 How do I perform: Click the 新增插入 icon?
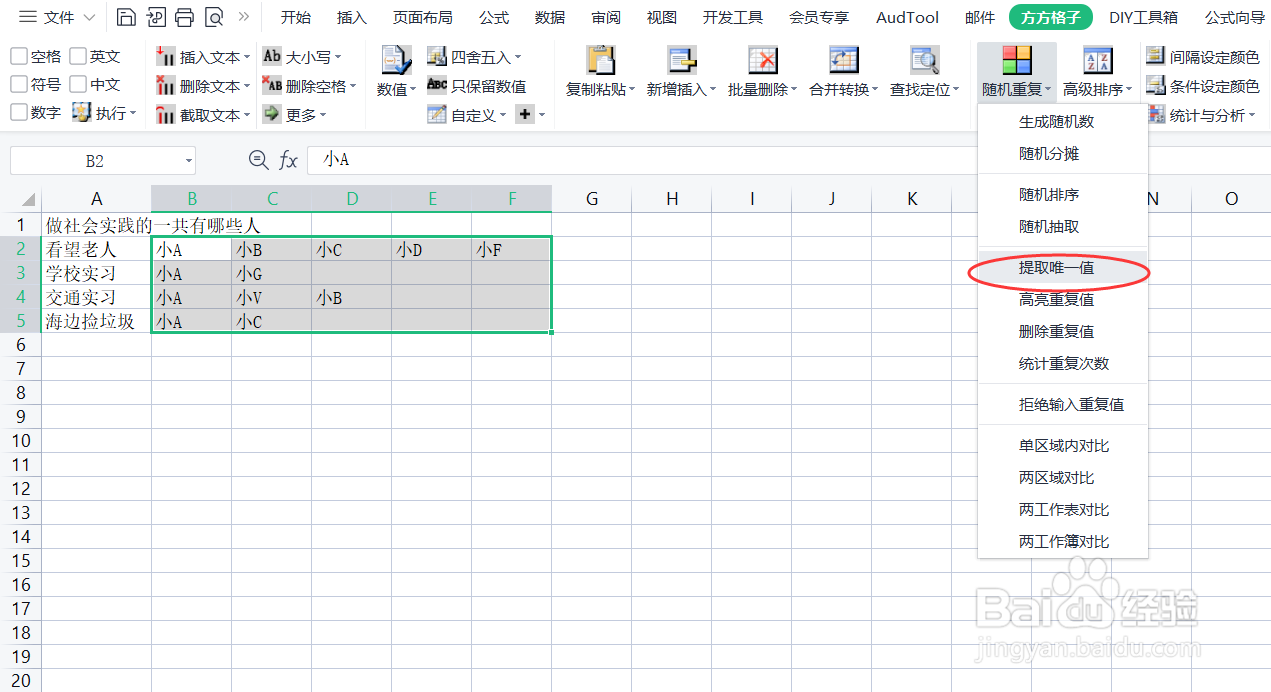coord(681,61)
